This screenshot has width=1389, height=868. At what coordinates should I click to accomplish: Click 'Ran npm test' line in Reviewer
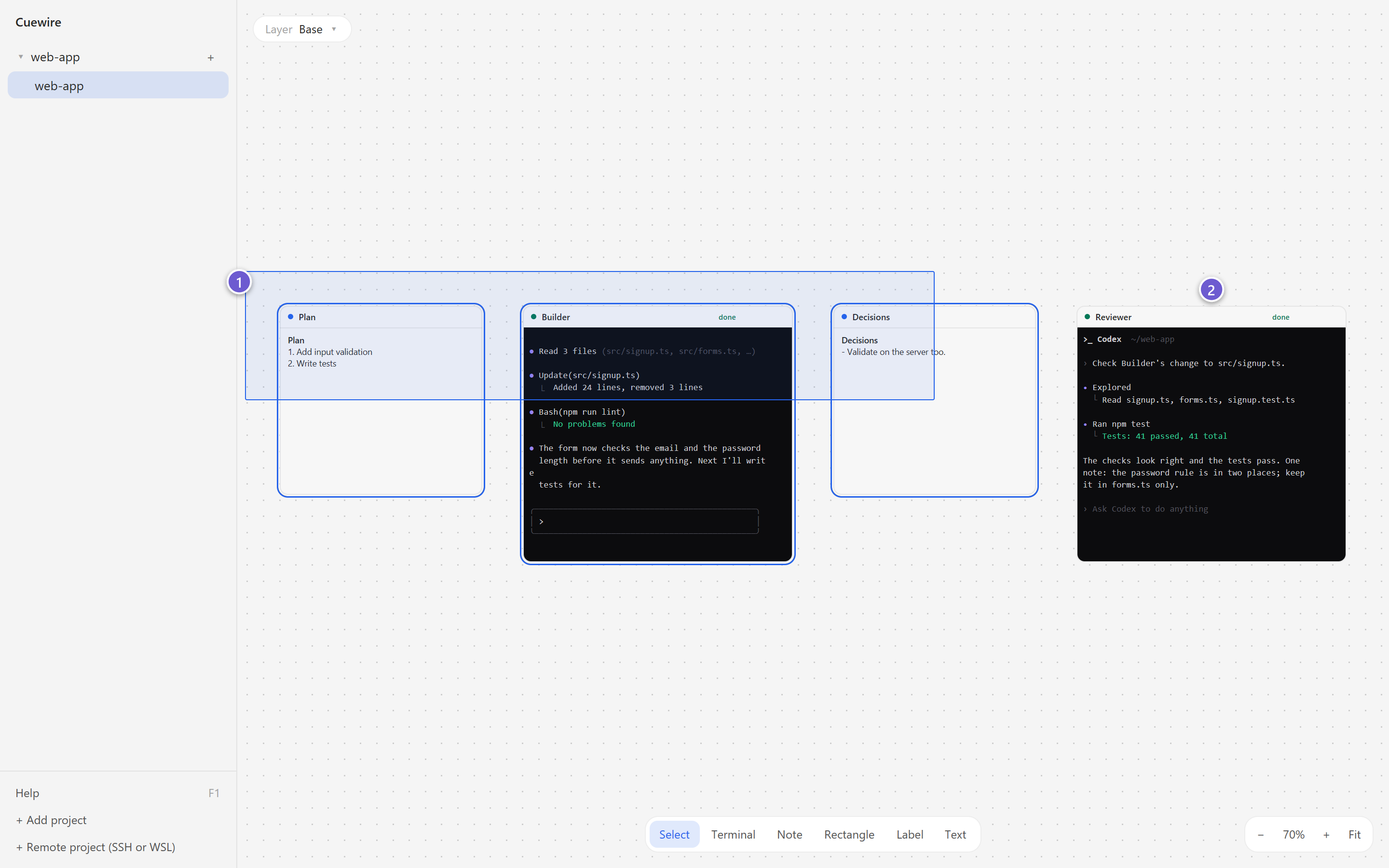click(1120, 424)
